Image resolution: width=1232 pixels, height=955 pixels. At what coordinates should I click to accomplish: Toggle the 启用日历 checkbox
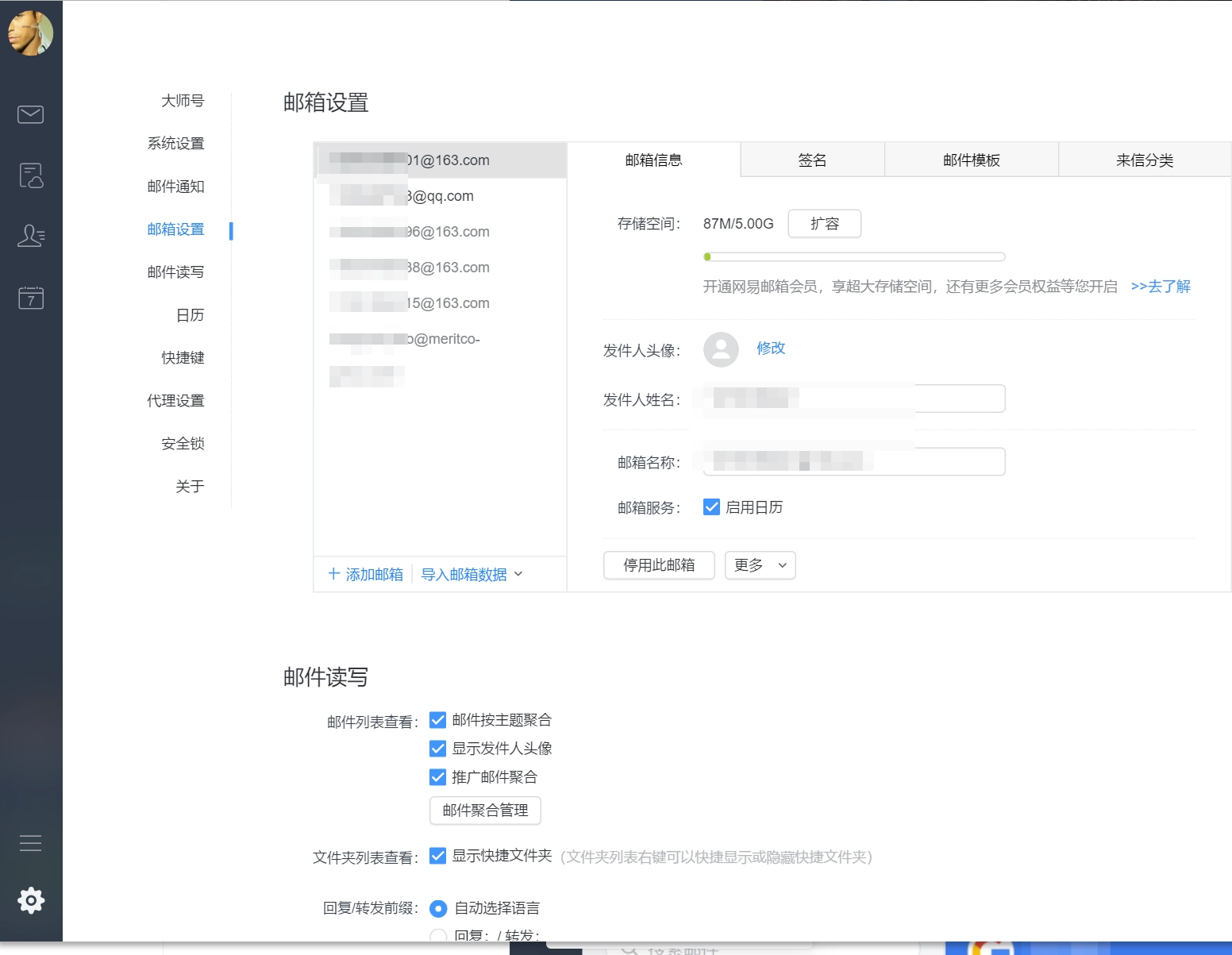(711, 507)
